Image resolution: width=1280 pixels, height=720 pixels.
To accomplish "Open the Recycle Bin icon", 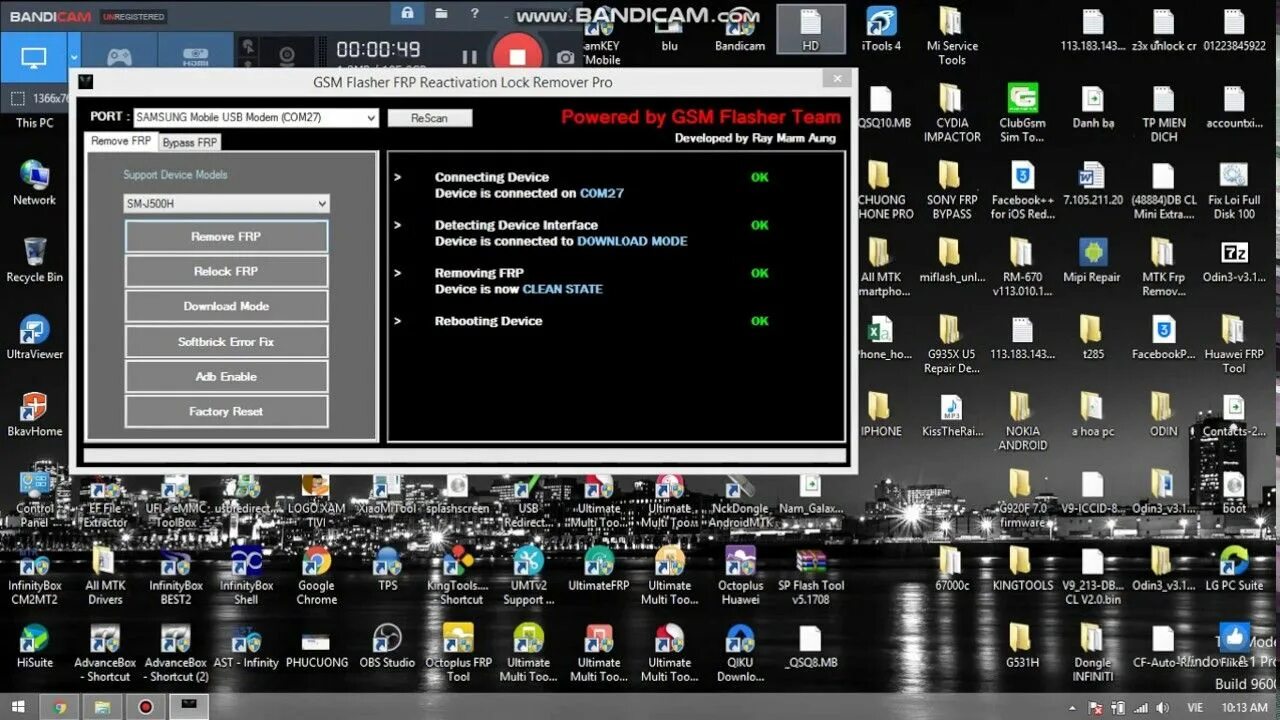I will point(34,260).
